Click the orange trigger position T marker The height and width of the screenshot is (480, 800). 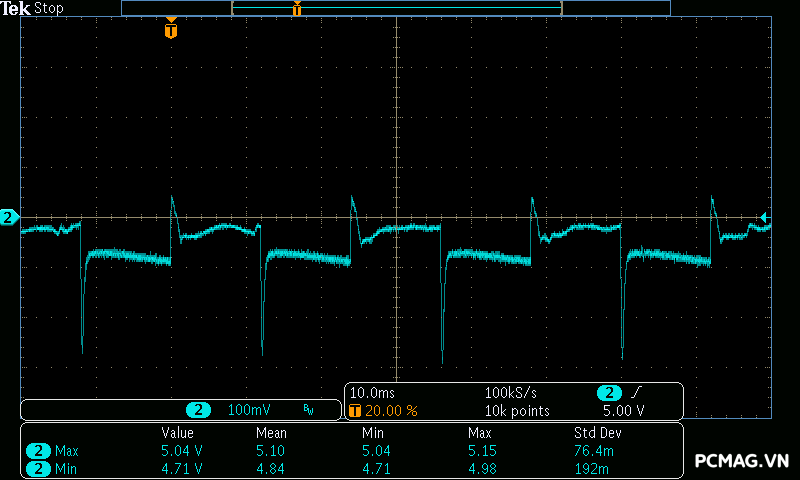click(x=171, y=31)
